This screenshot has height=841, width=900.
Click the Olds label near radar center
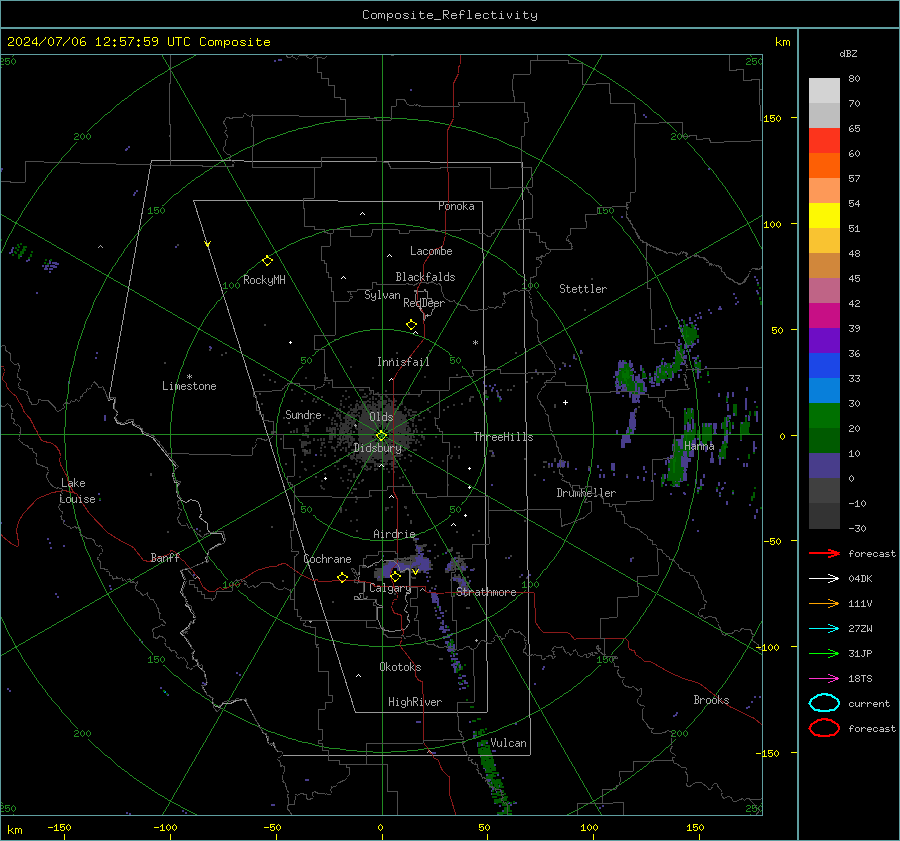[381, 417]
